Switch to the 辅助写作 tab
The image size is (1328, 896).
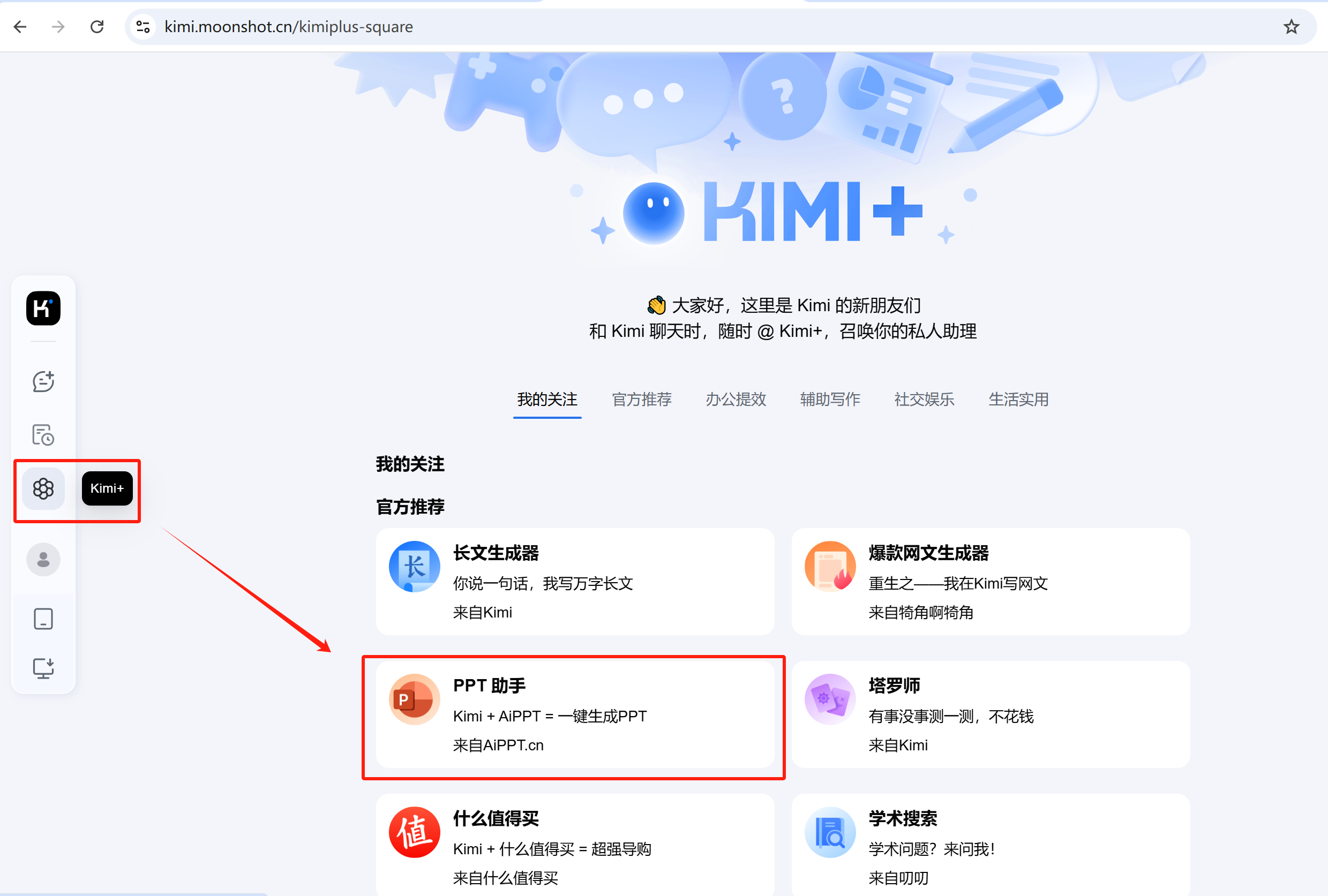(x=830, y=400)
